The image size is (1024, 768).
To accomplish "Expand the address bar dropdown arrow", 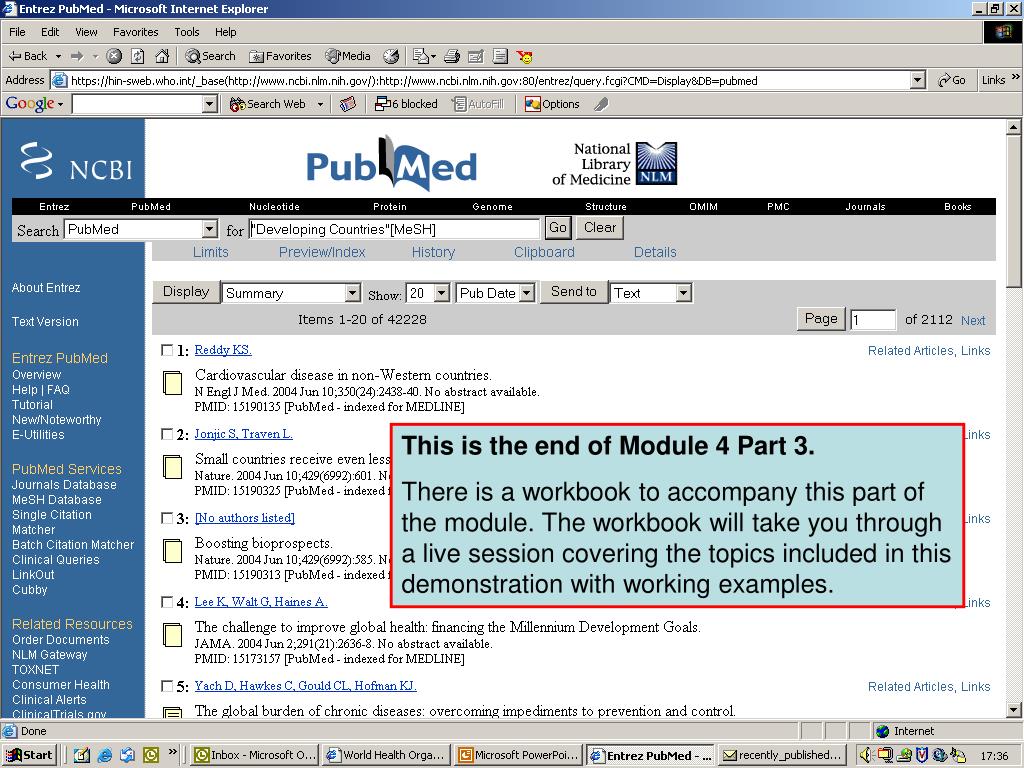I will [x=918, y=80].
